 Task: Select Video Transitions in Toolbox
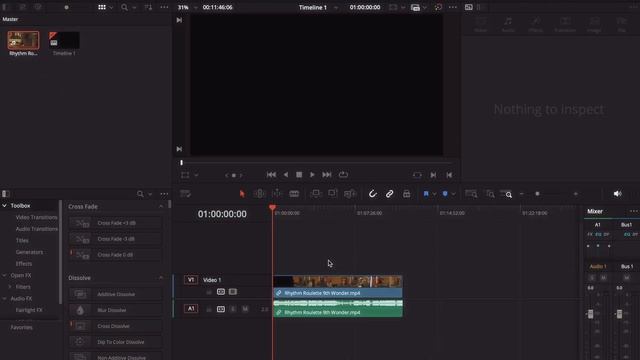pyautogui.click(x=36, y=217)
